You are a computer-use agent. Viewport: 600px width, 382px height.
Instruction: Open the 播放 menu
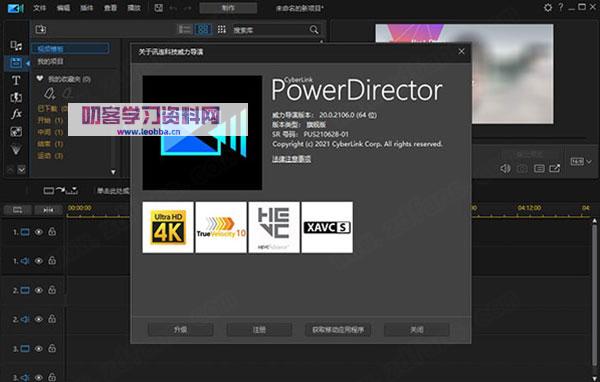[134, 8]
